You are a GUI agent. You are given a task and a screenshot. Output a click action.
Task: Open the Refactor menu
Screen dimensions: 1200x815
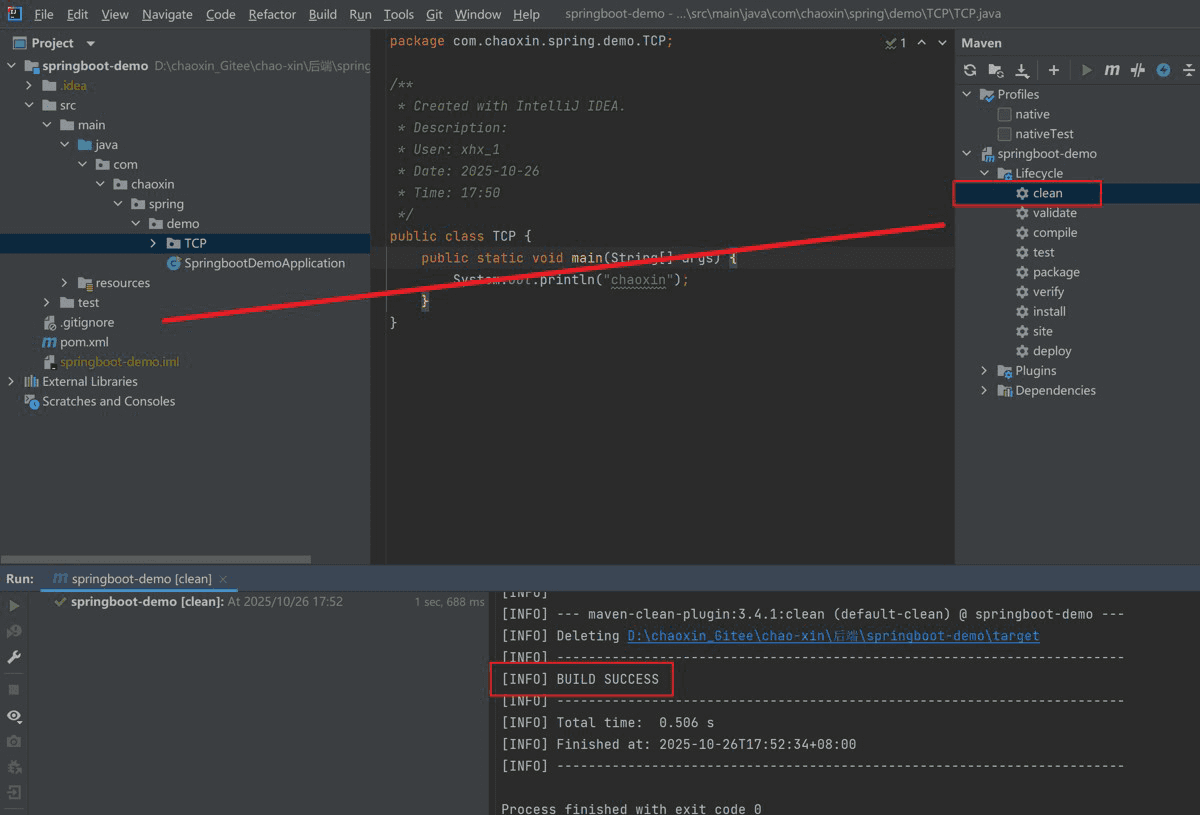272,14
